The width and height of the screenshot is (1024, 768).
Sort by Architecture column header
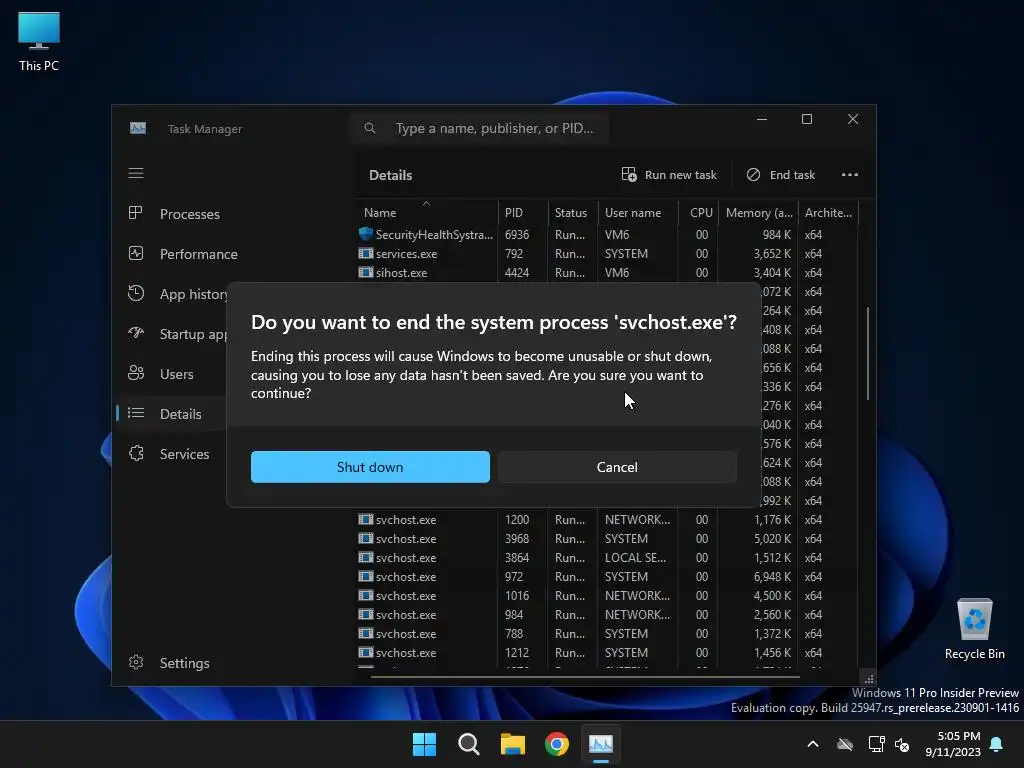pos(829,213)
